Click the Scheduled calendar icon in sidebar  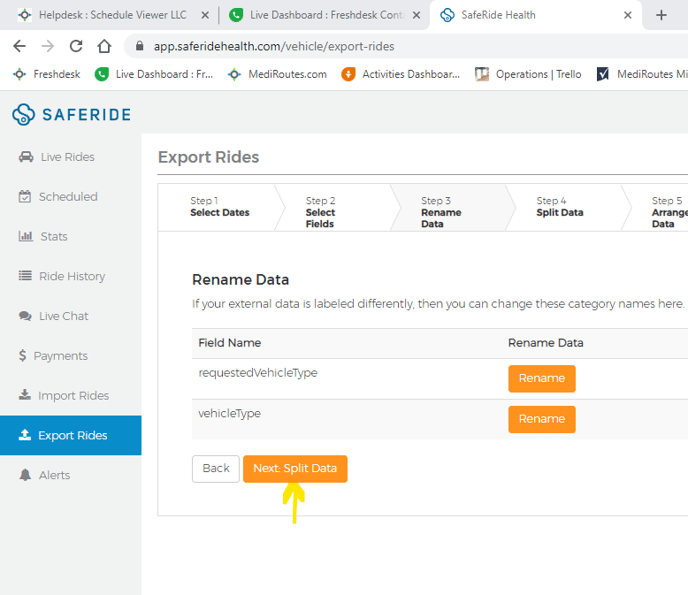point(25,197)
